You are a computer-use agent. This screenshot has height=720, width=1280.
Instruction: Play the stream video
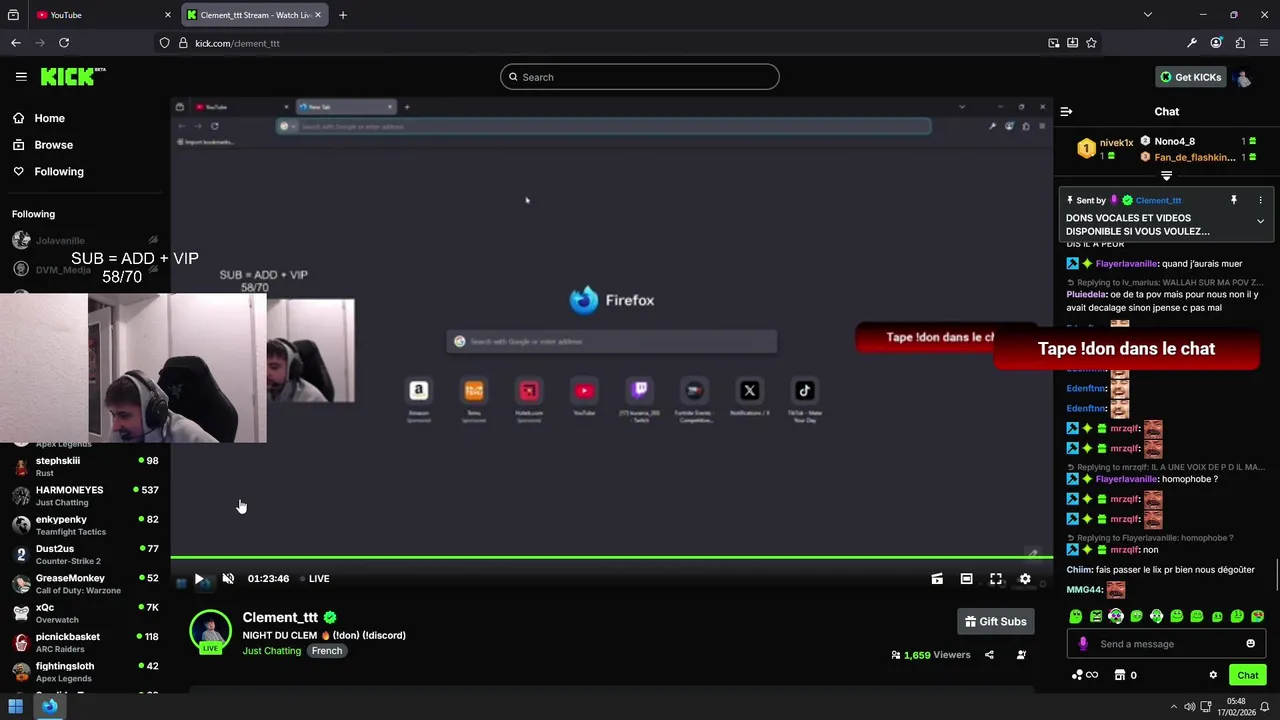tap(199, 579)
